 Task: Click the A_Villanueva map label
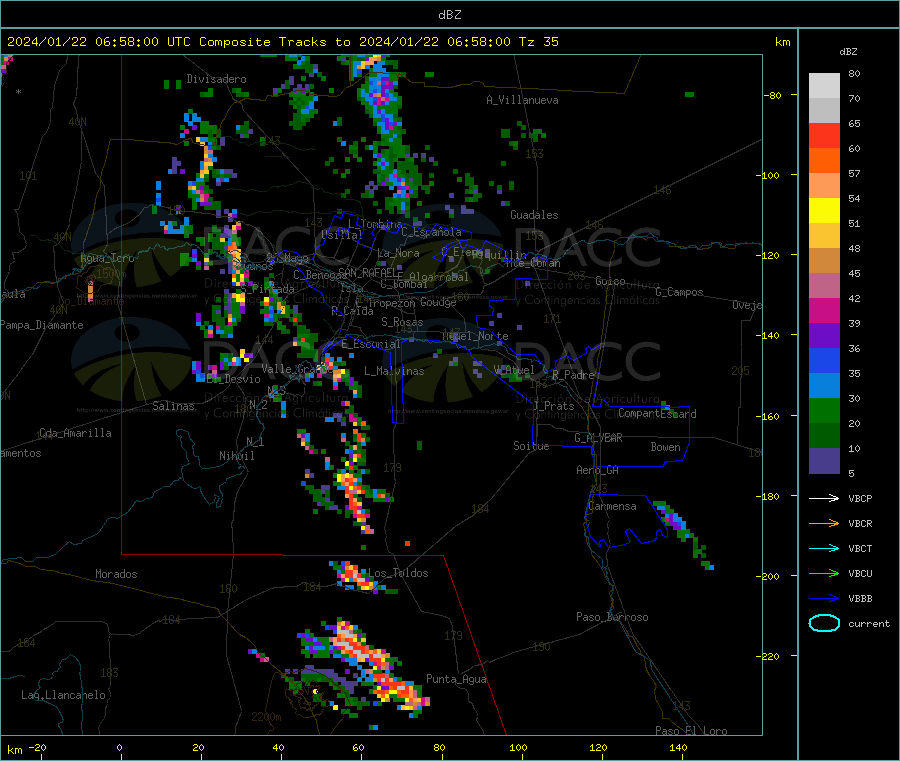(522, 100)
